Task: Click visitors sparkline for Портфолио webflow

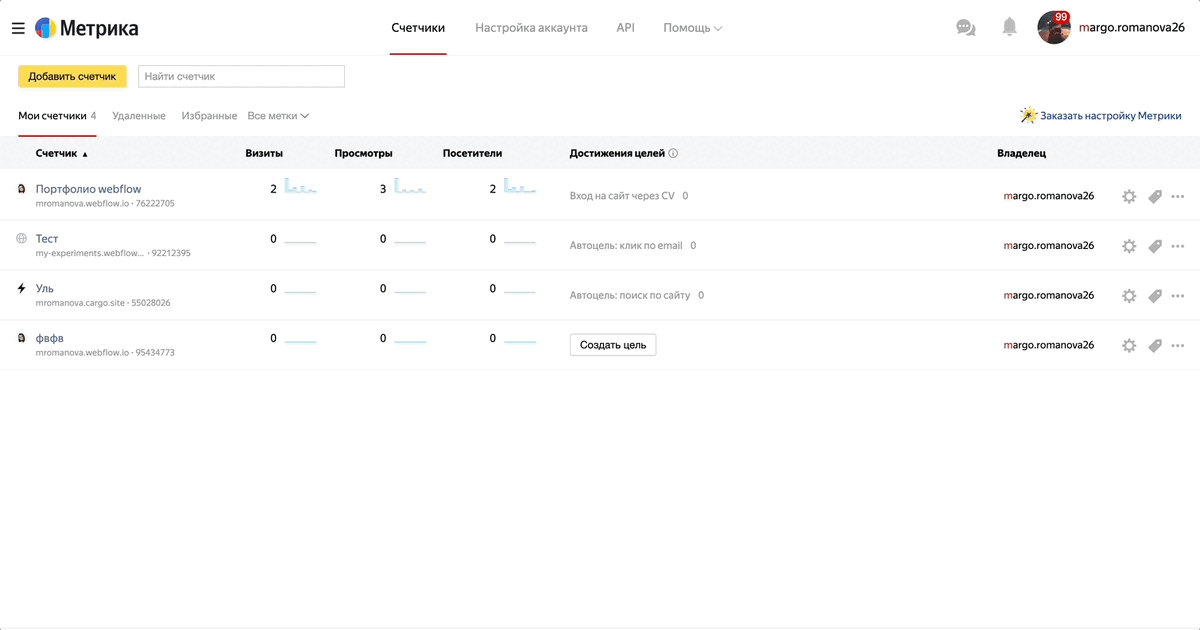Action: click(520, 186)
